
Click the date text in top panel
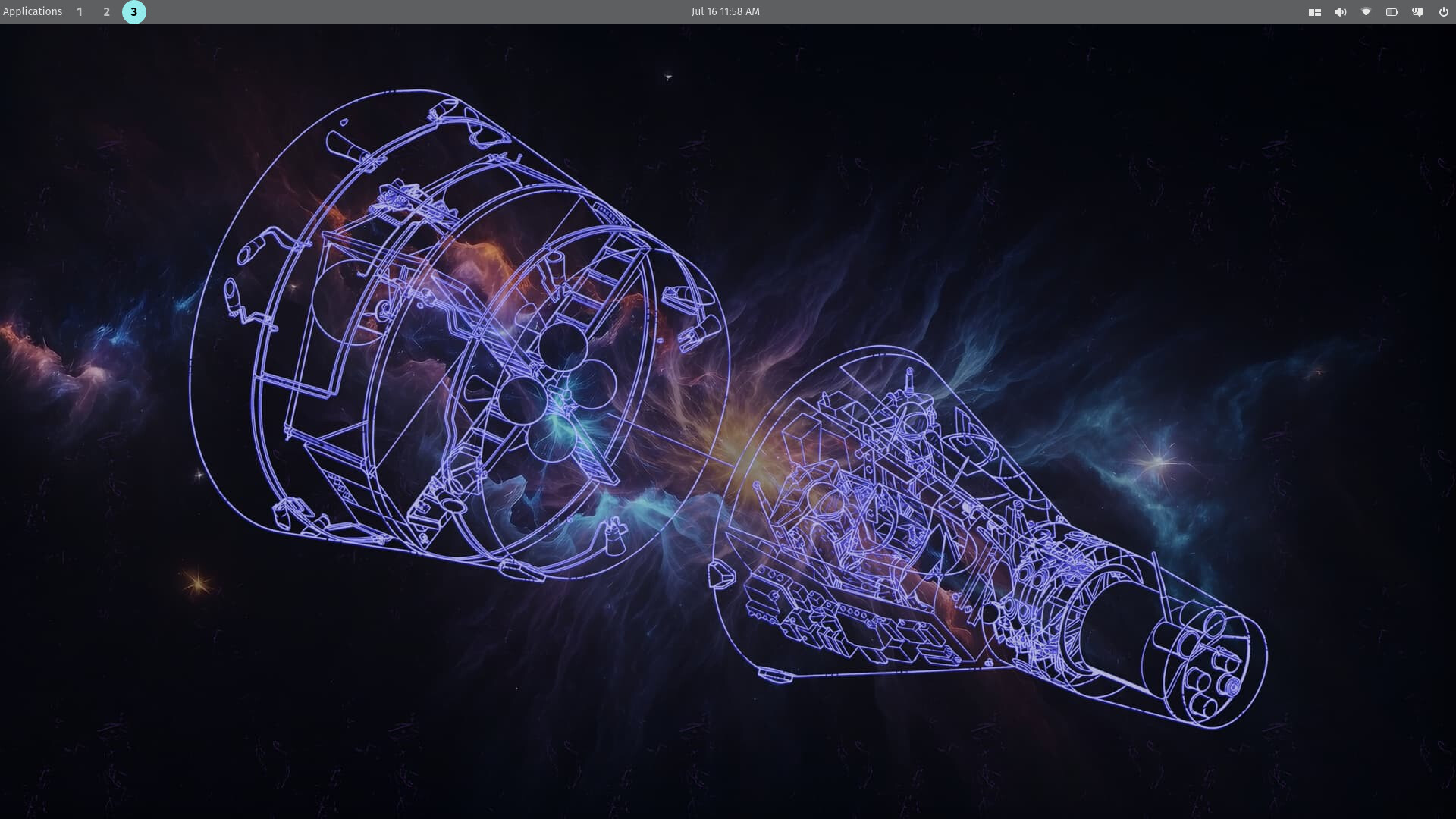704,12
